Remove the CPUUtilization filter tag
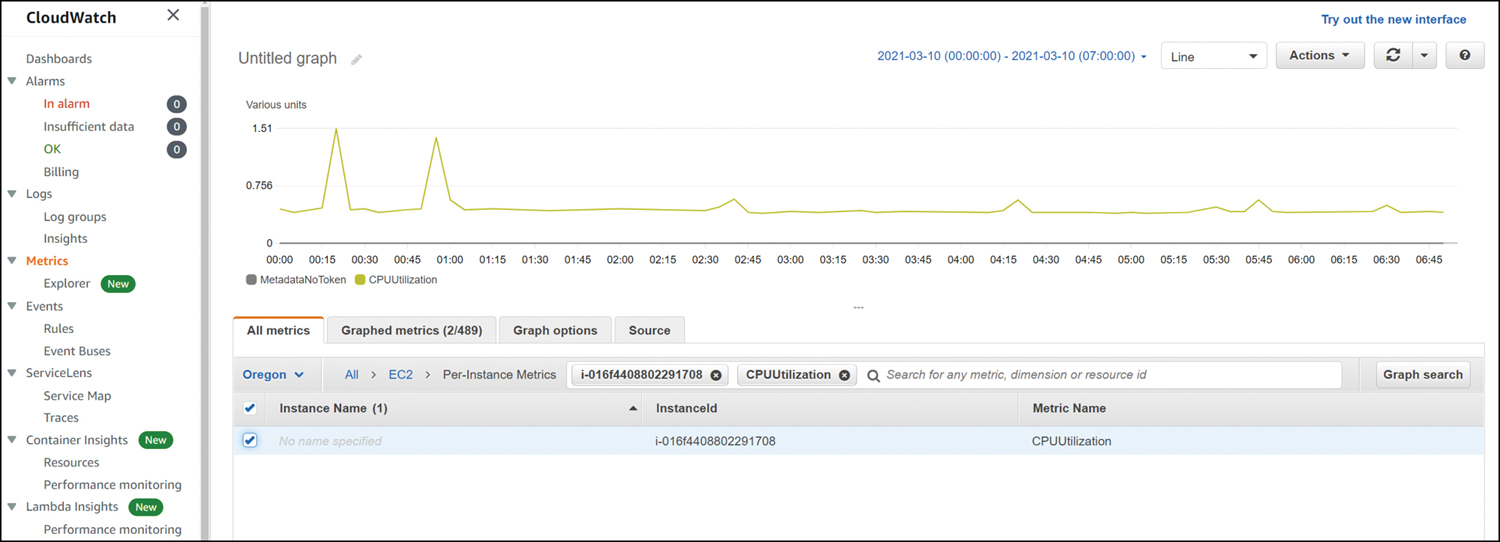 844,375
